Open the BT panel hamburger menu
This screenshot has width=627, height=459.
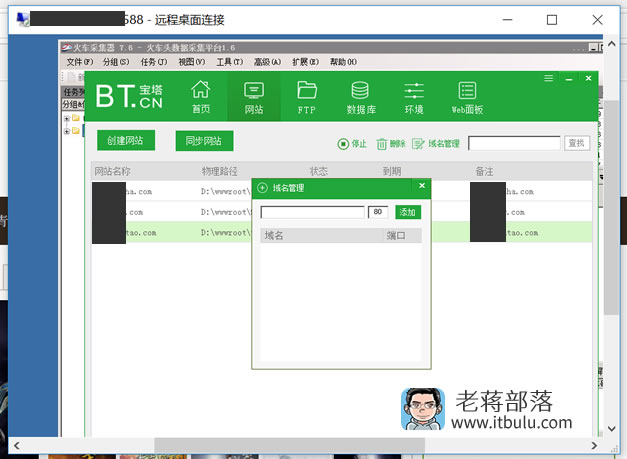point(549,78)
